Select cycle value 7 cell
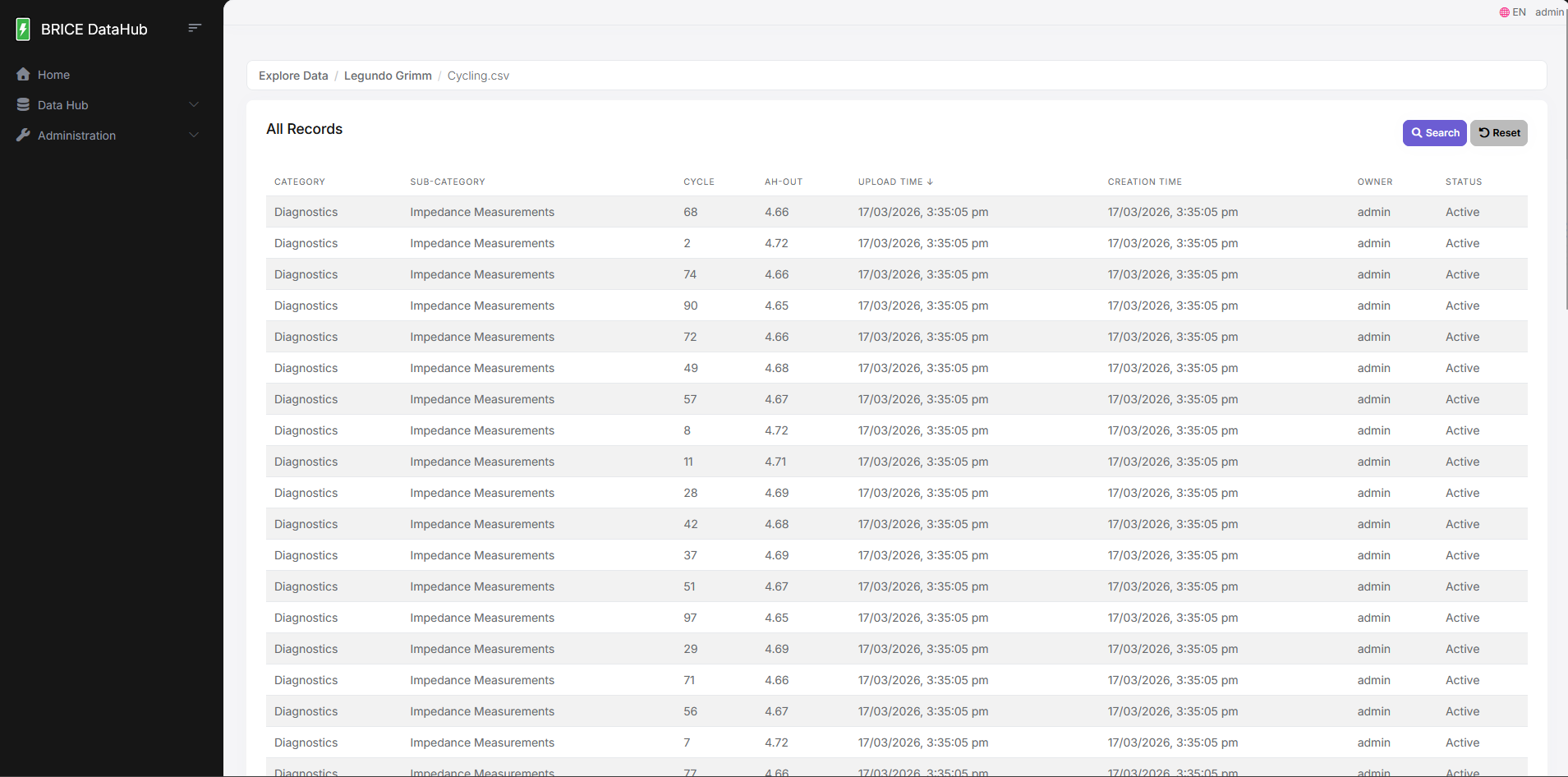 [x=687, y=743]
